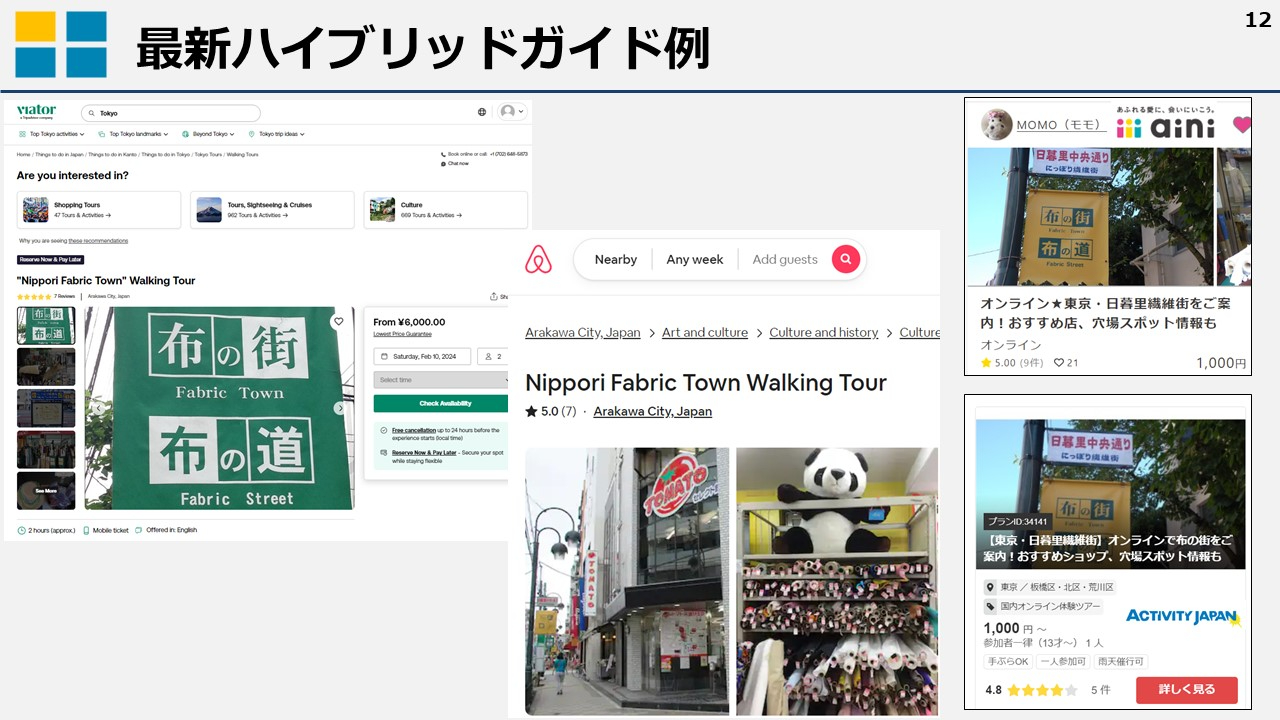Open the Tours, Sightseeing & Cruises card
Viewport: 1280px width, 720px height.
tap(272, 210)
